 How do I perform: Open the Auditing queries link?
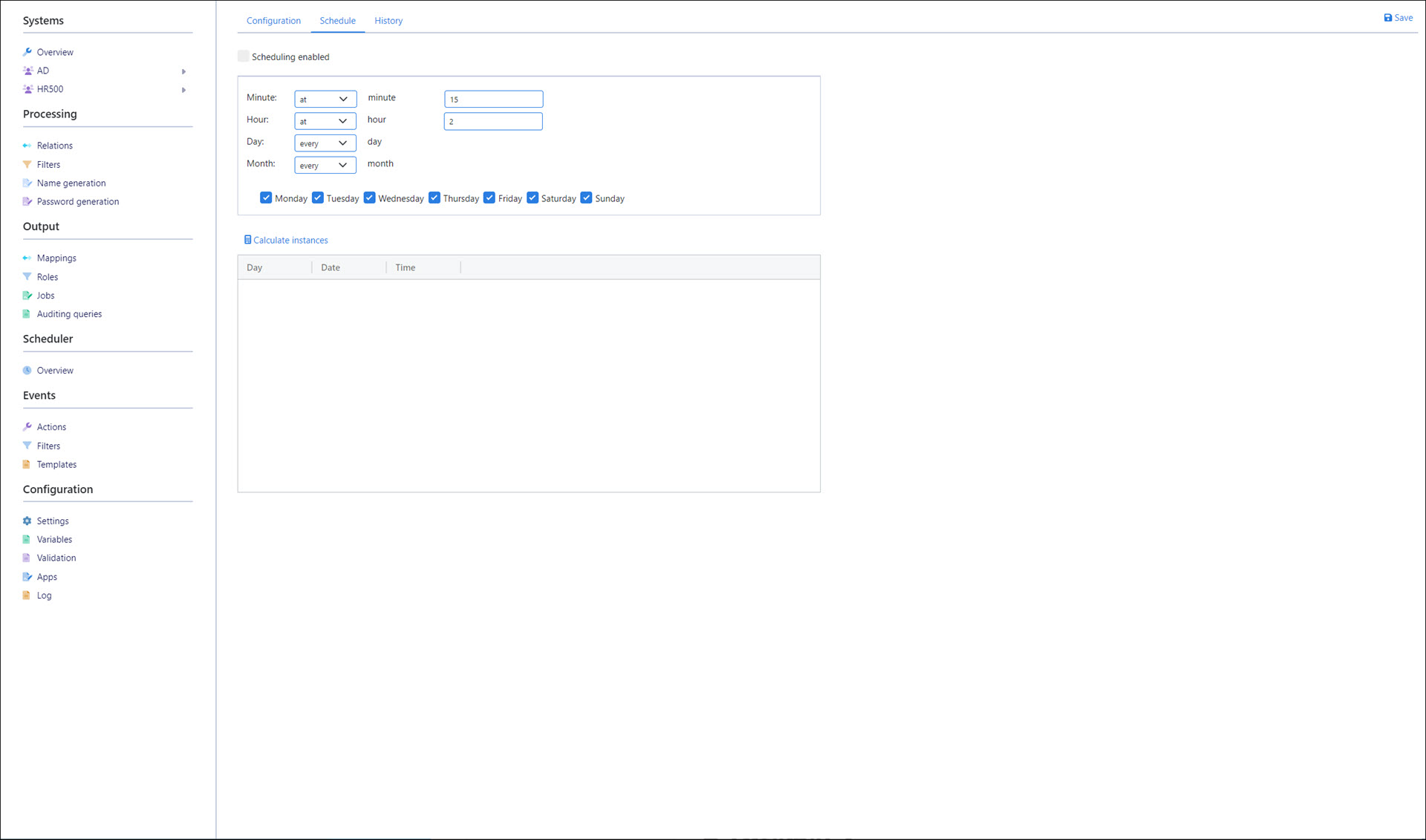pyautogui.click(x=69, y=314)
